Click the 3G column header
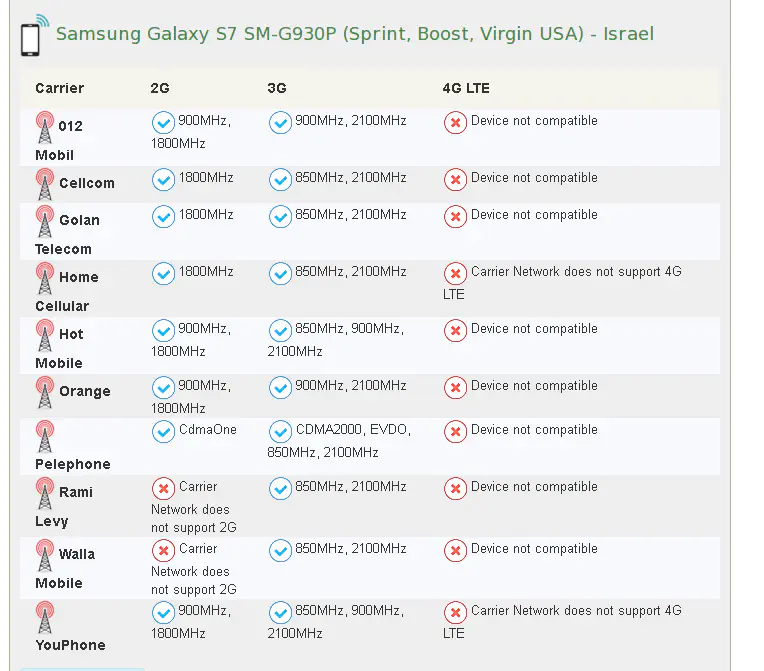This screenshot has height=671, width=764. point(277,88)
